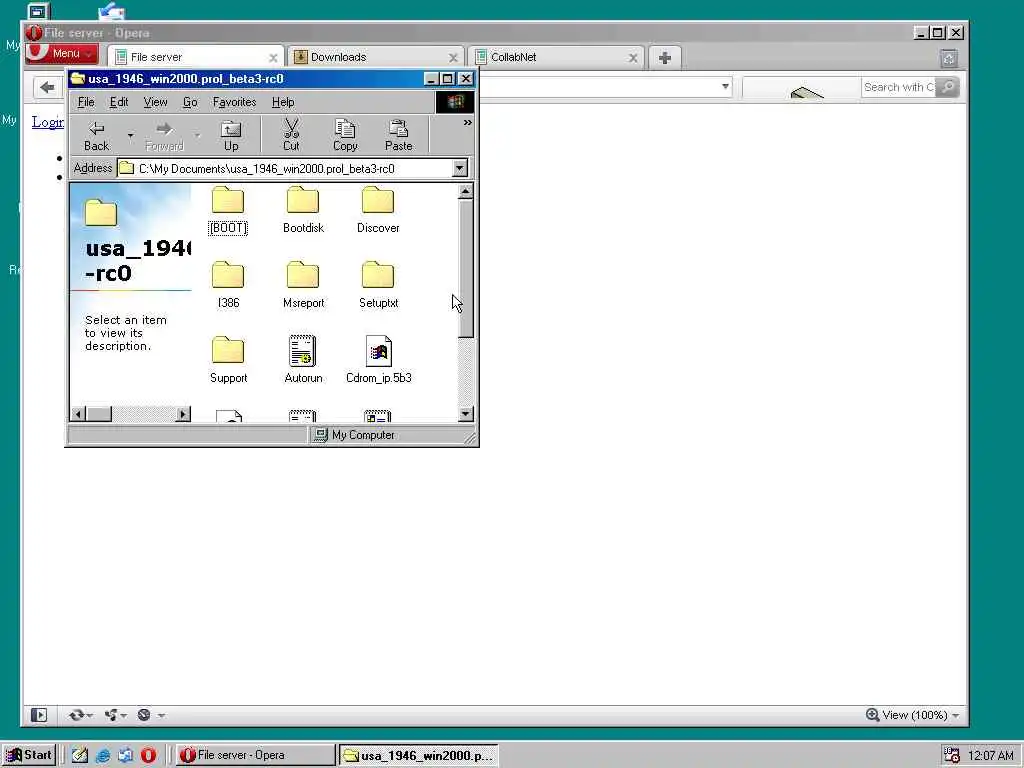Open the Go menu in Explorer
The width and height of the screenshot is (1024, 768).
[x=190, y=102]
